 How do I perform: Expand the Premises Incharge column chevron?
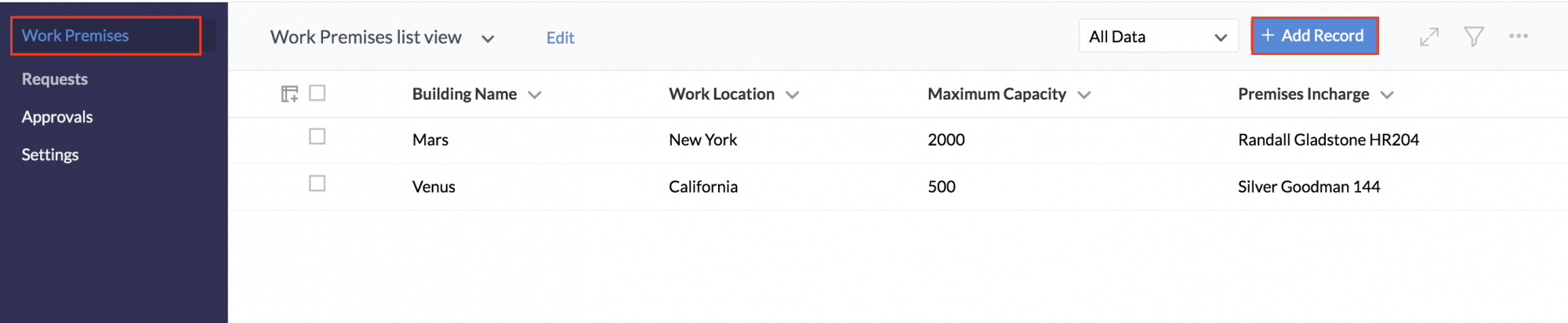tap(1387, 95)
